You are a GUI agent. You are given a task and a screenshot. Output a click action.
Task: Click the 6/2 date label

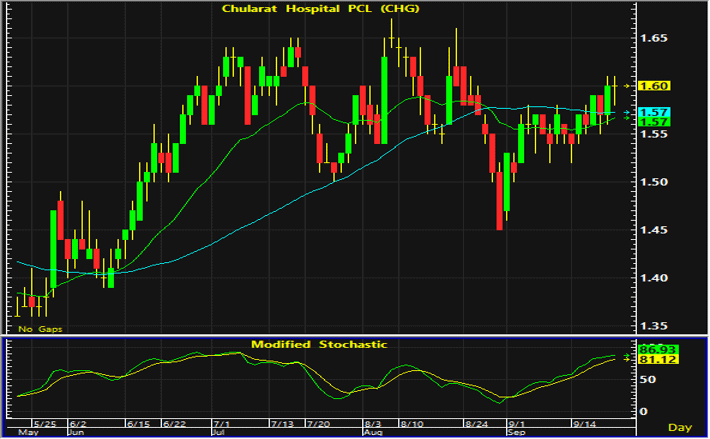(x=78, y=424)
